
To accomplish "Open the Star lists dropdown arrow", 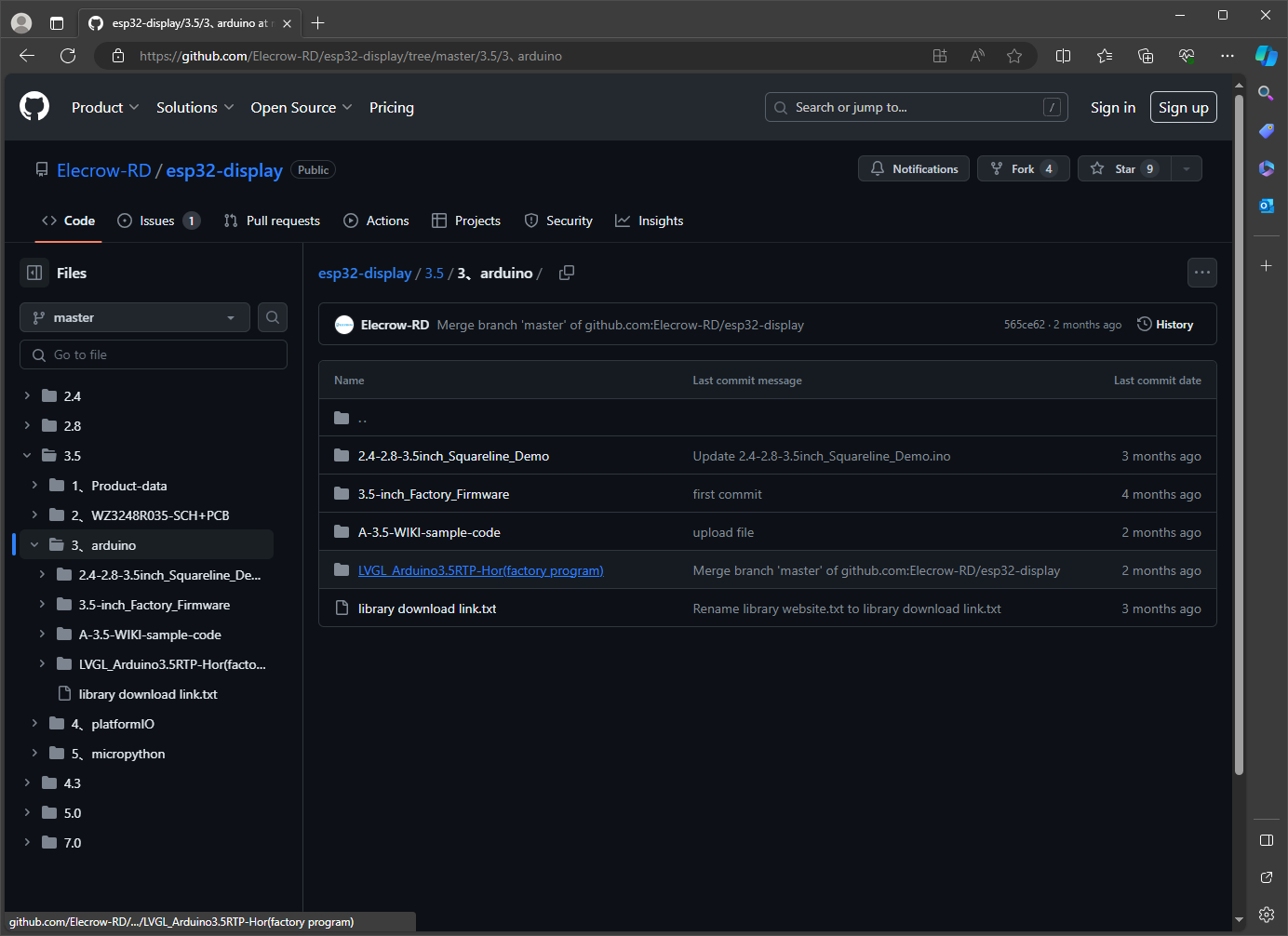I will [x=1186, y=168].
